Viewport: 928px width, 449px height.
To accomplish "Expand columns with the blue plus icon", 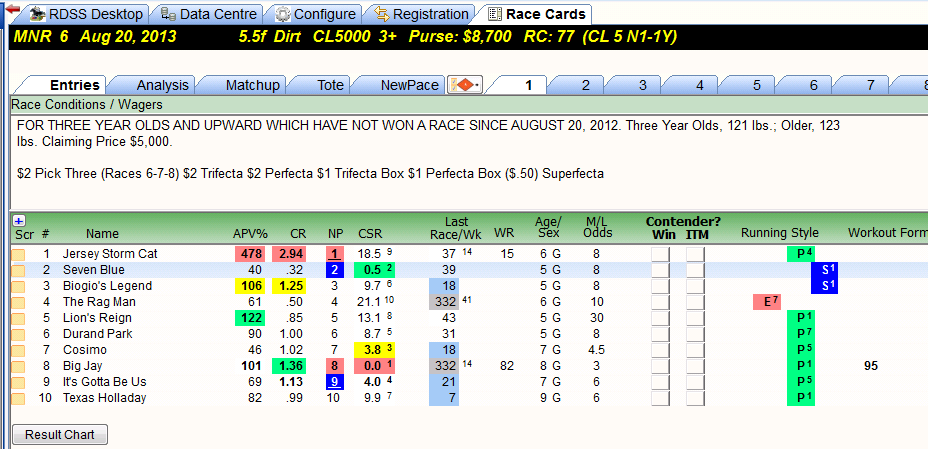I will point(18,221).
